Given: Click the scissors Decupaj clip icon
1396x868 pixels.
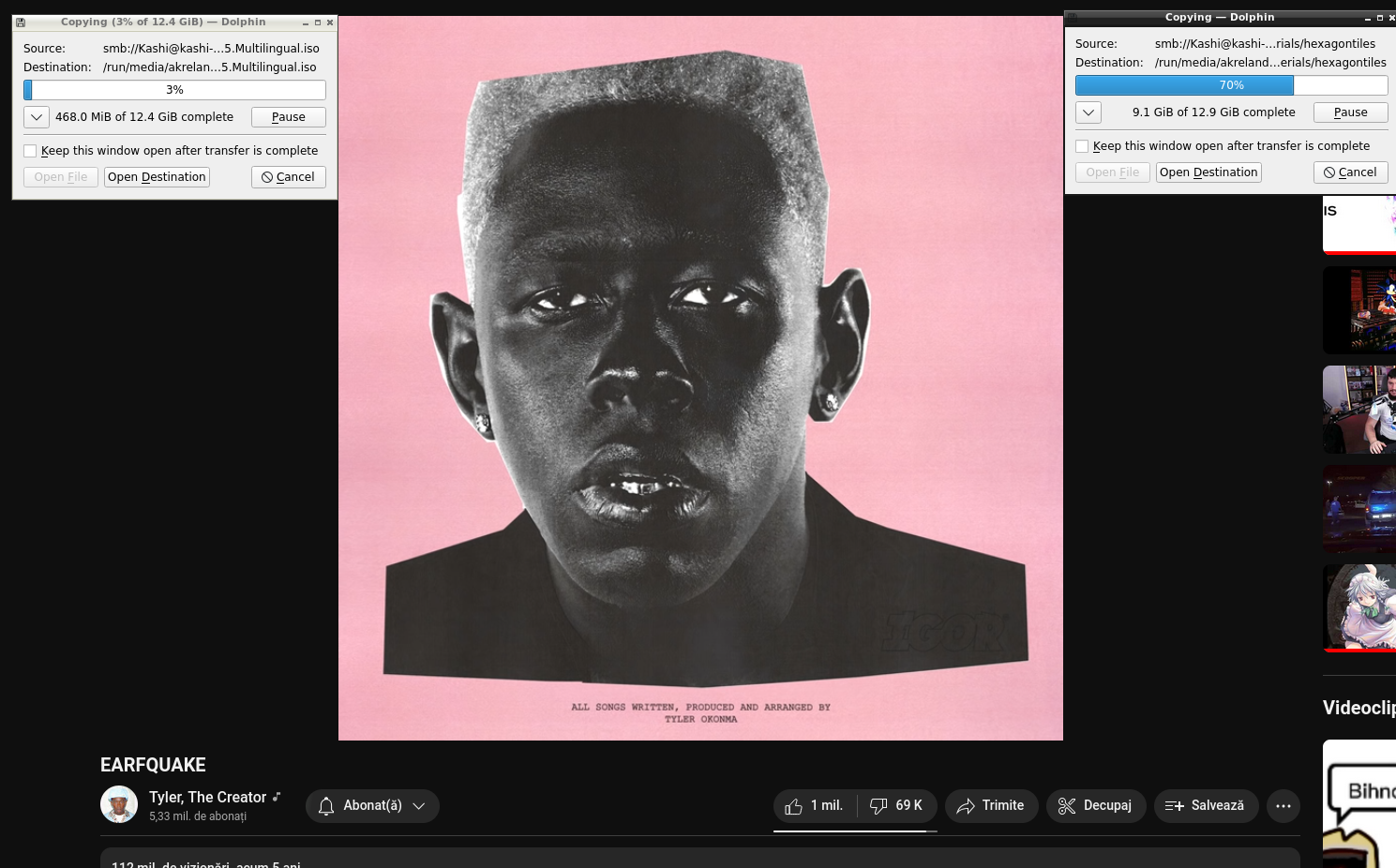Looking at the screenshot, I should [x=1067, y=806].
